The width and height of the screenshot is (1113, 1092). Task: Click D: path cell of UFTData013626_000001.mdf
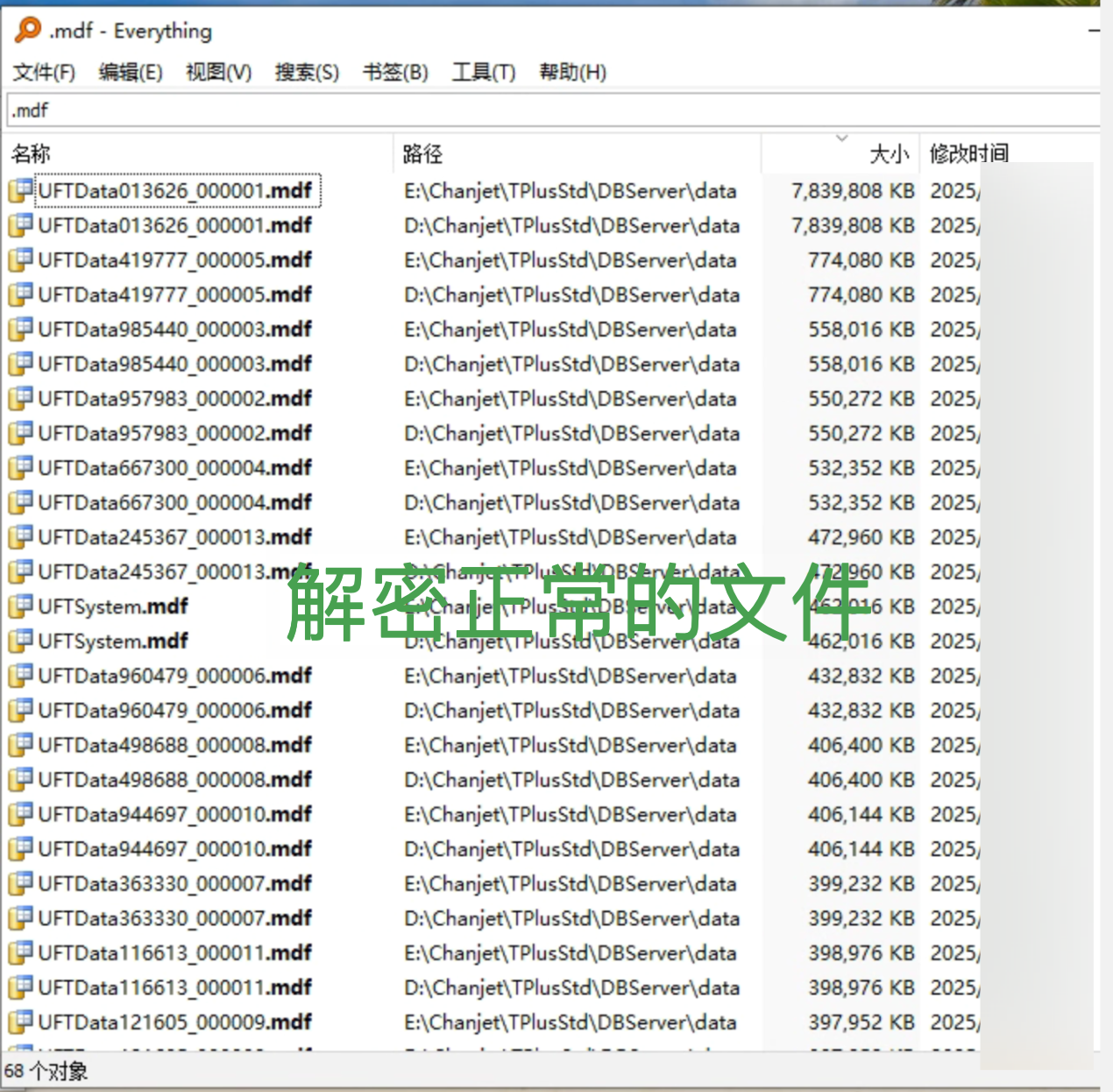click(571, 225)
